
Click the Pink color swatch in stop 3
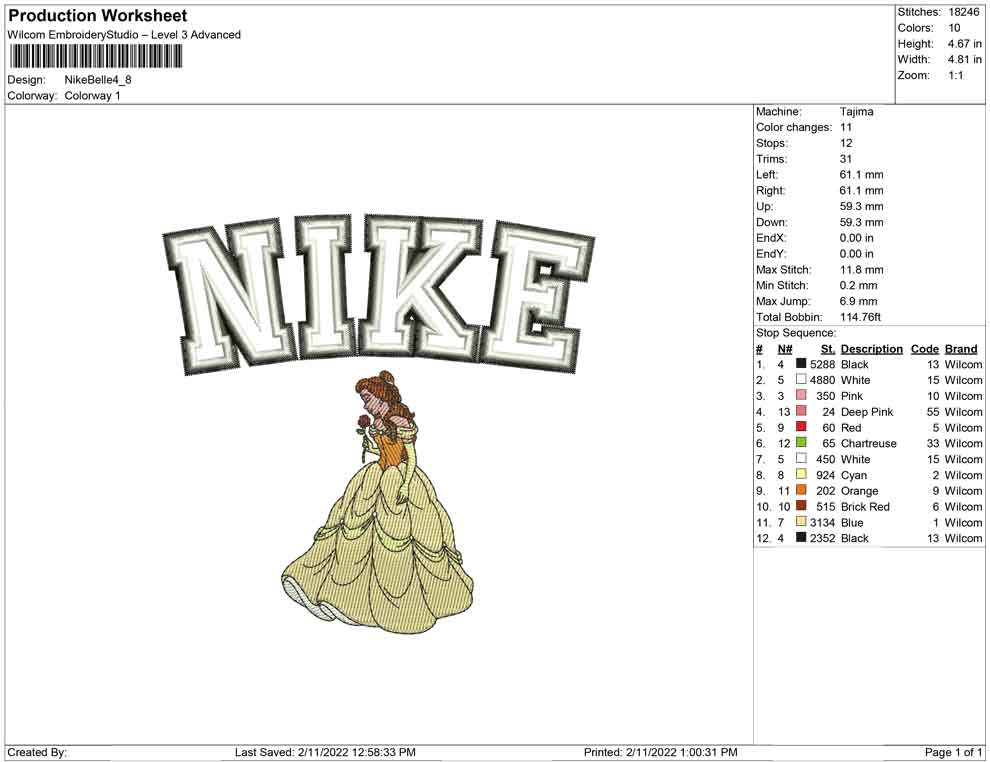pyautogui.click(x=801, y=395)
